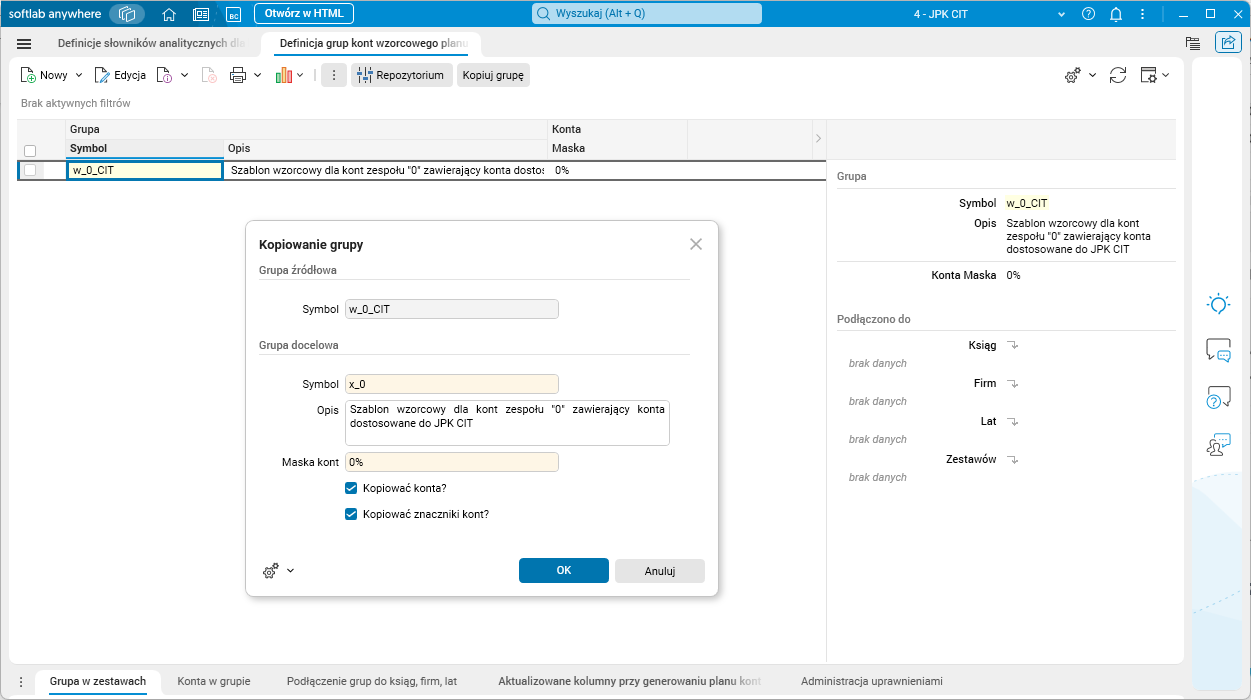The height and width of the screenshot is (700, 1251).
Task: Check the w_0_CIT row checkbox
Action: point(30,170)
